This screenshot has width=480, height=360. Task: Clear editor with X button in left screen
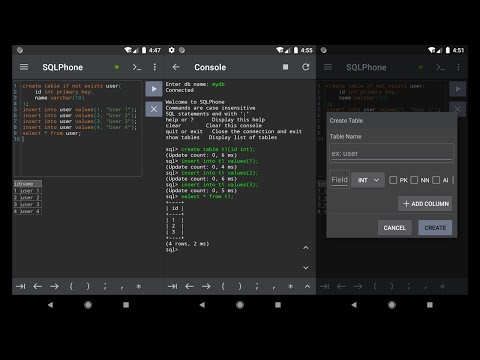pos(154,109)
